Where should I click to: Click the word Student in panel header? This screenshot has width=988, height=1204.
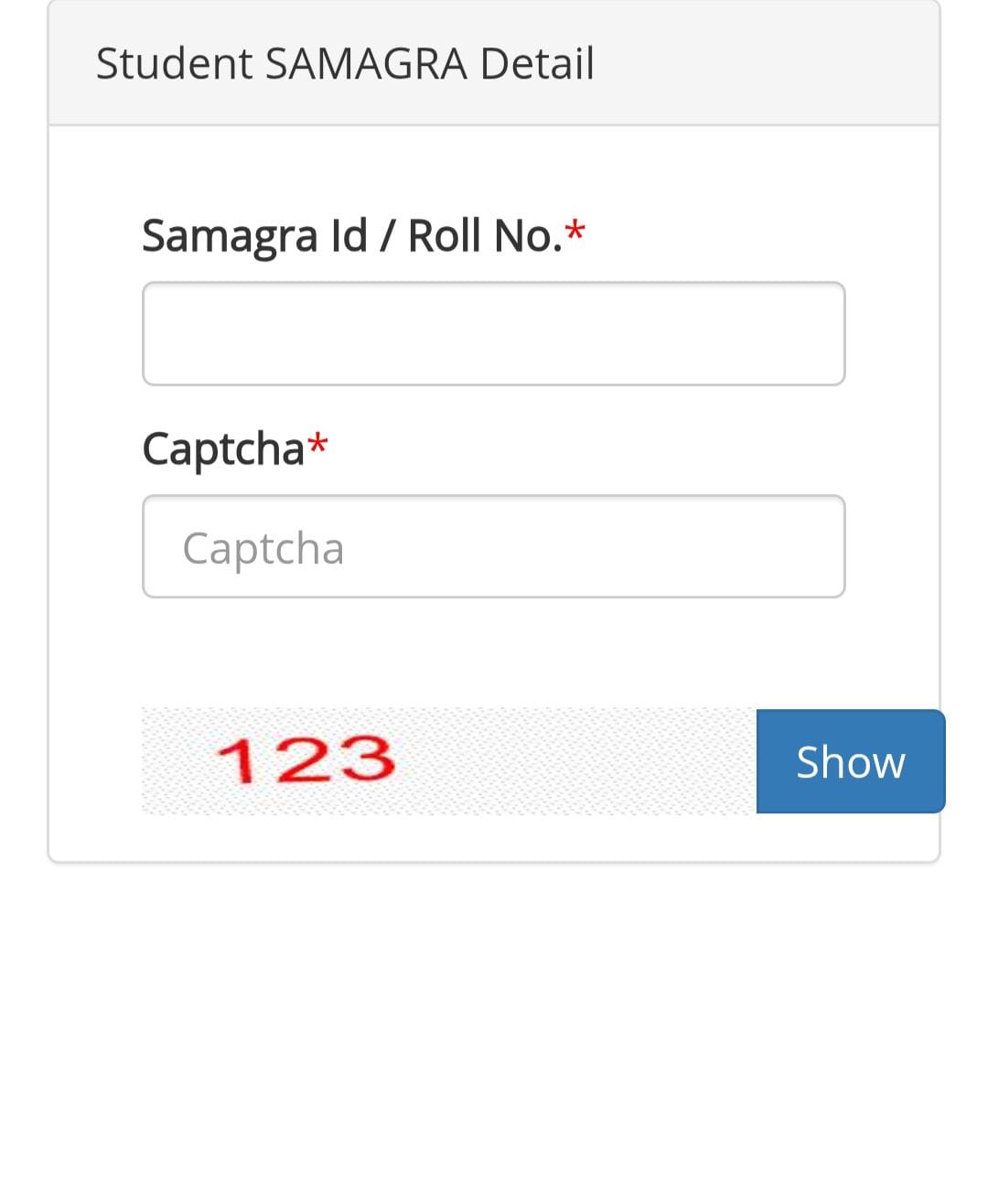[174, 64]
